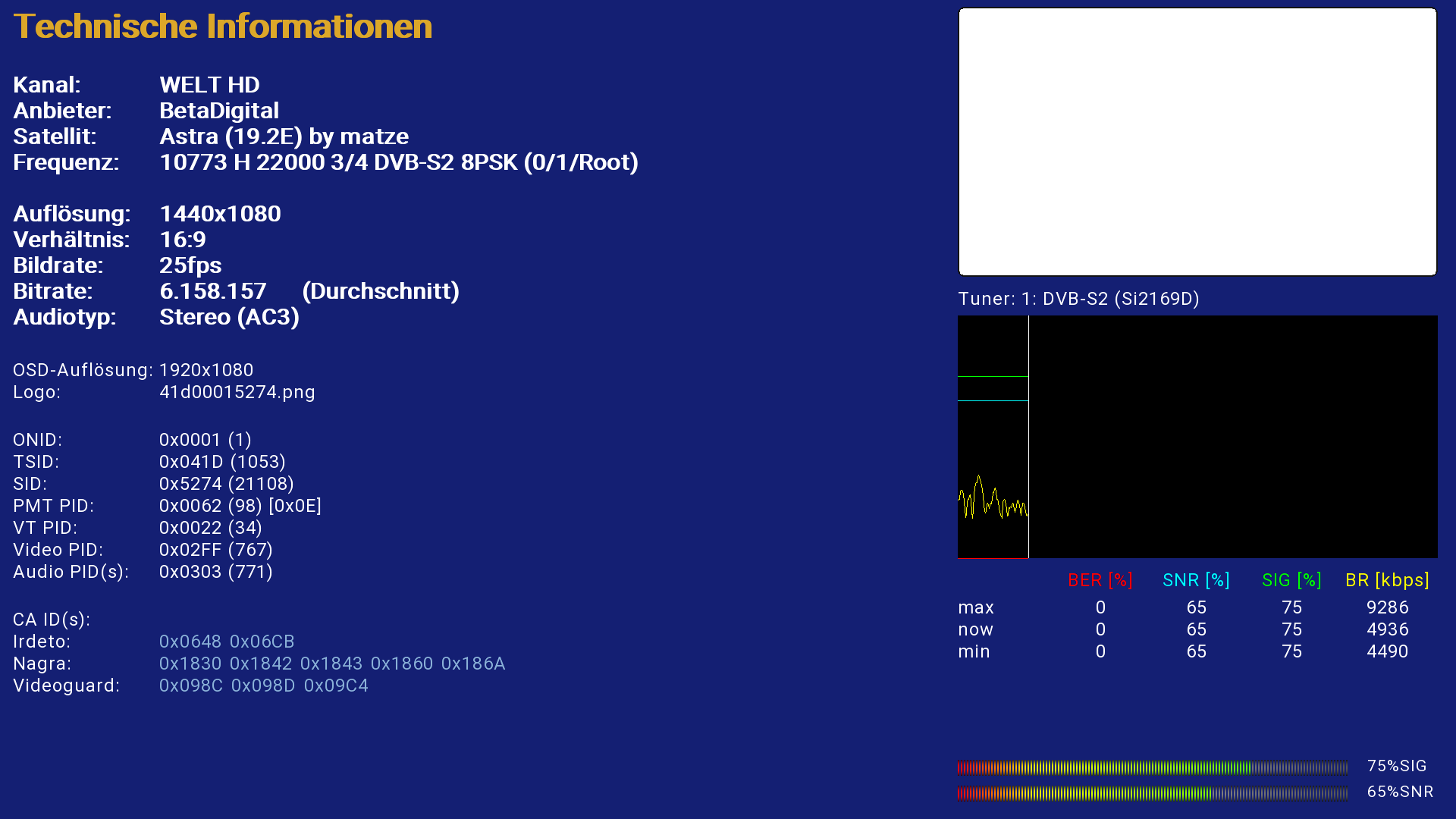Click the SNR [%] column header

(1196, 580)
